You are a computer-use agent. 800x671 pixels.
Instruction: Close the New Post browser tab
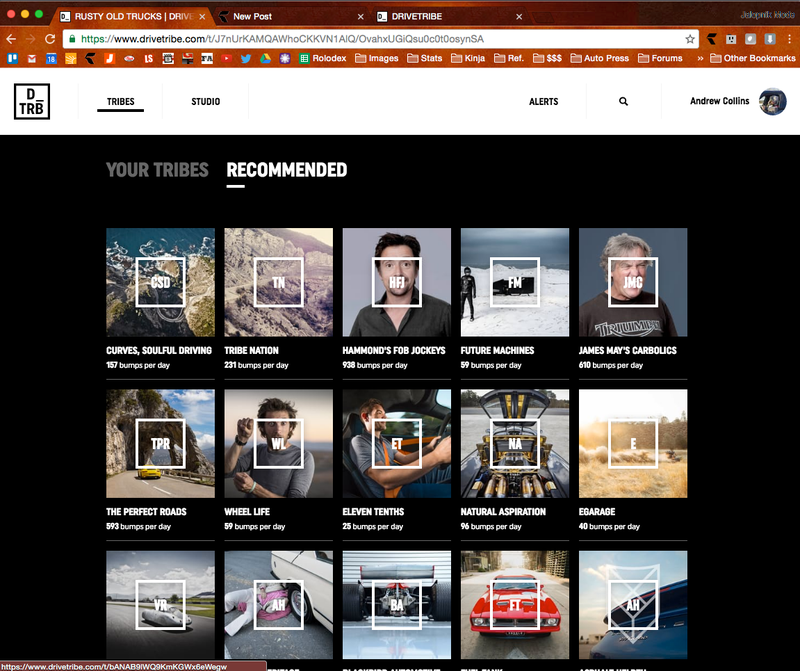361,17
